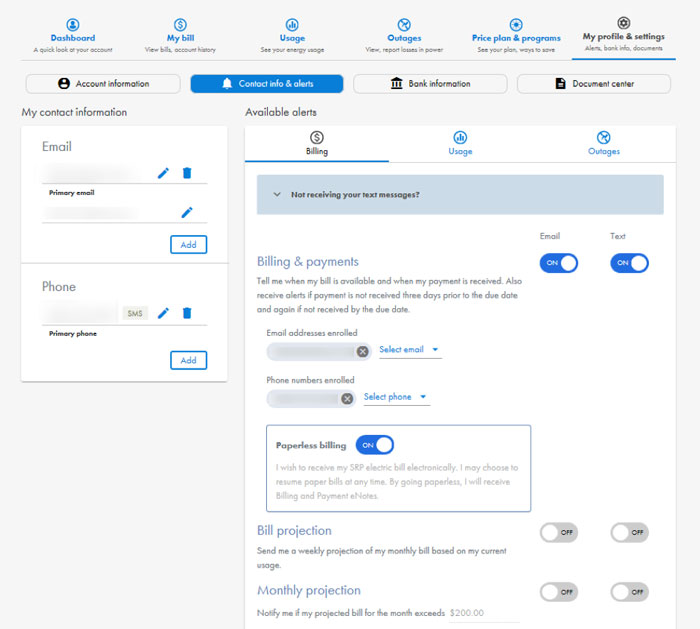
Task: Click Add button under Email
Action: (188, 245)
